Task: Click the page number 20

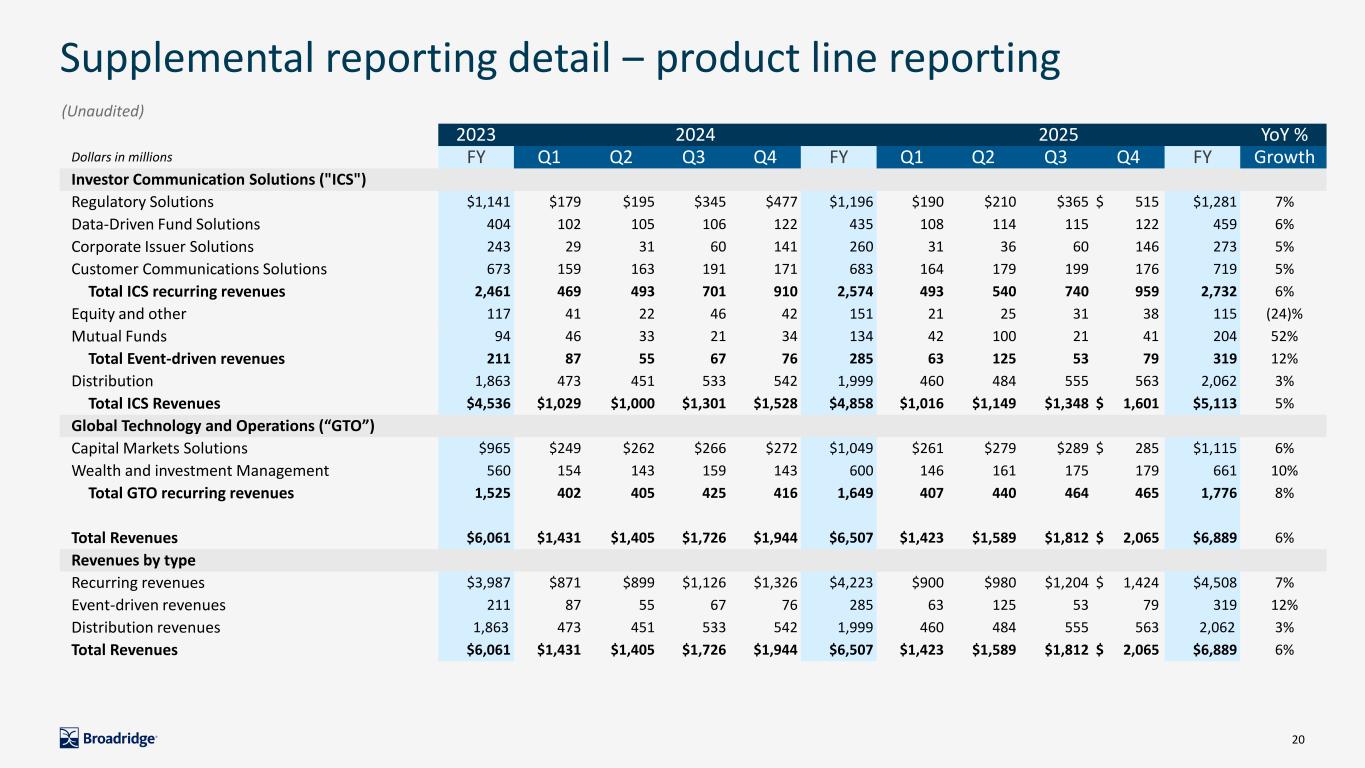Action: pyautogui.click(x=1298, y=739)
